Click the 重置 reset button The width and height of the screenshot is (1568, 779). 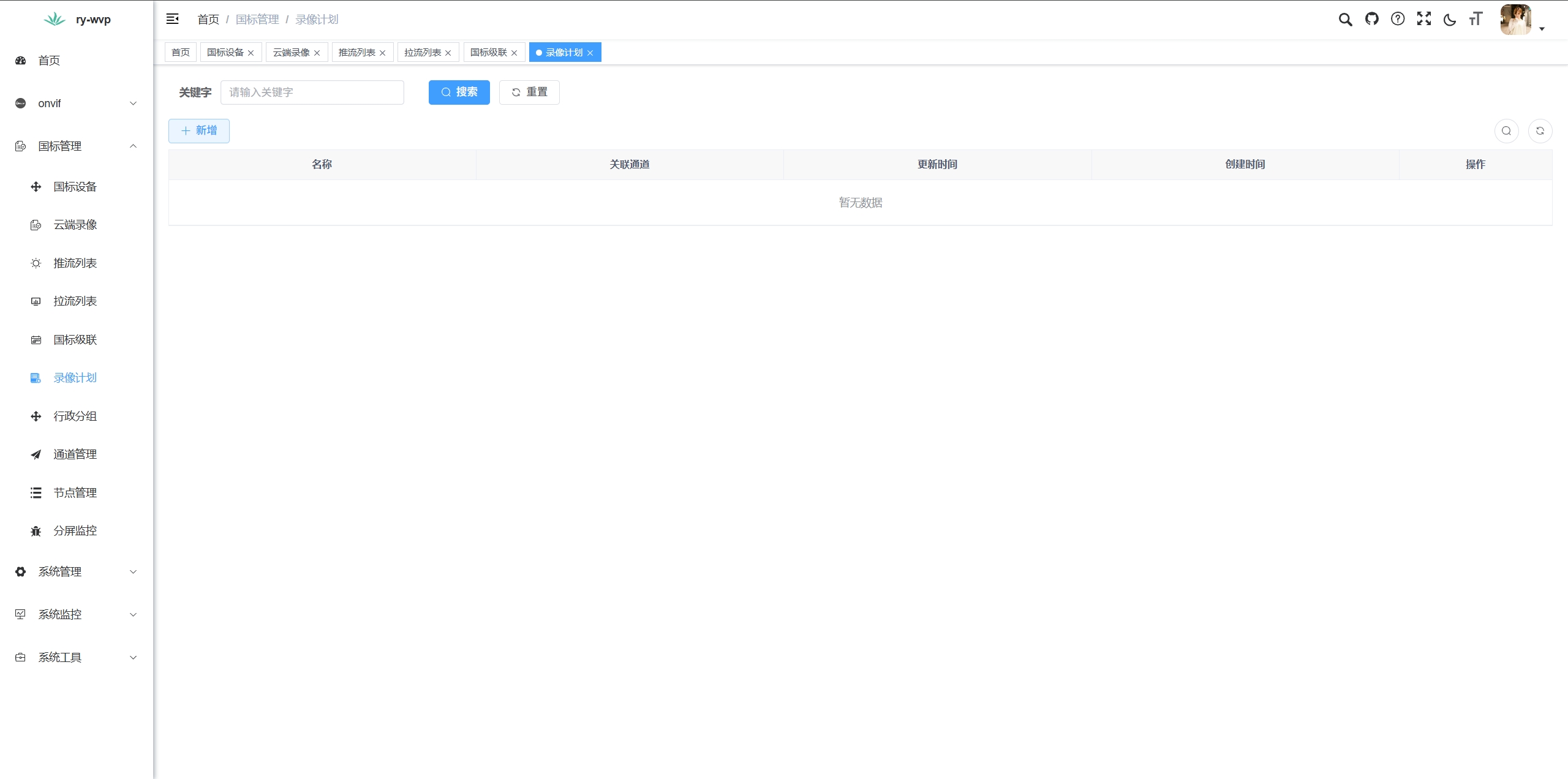point(529,92)
